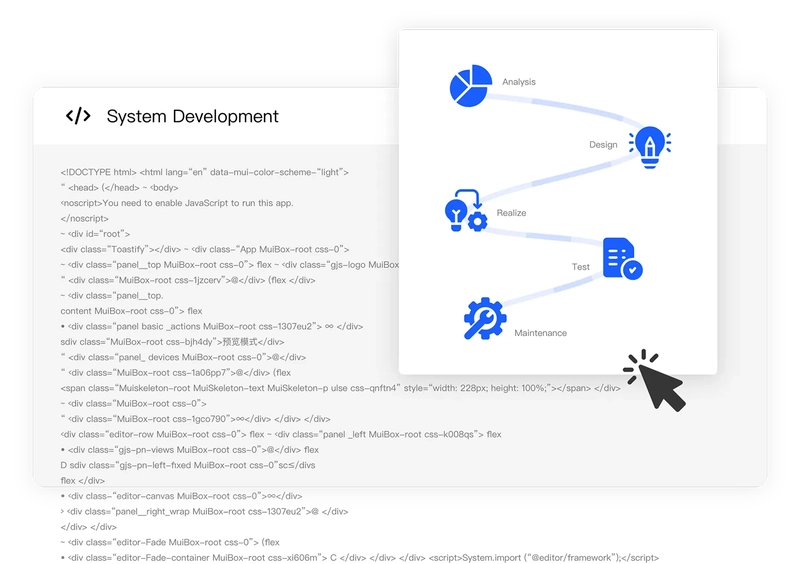Select the Analysis pie chart icon
Viewport: 800px width, 564px height.
(x=469, y=85)
